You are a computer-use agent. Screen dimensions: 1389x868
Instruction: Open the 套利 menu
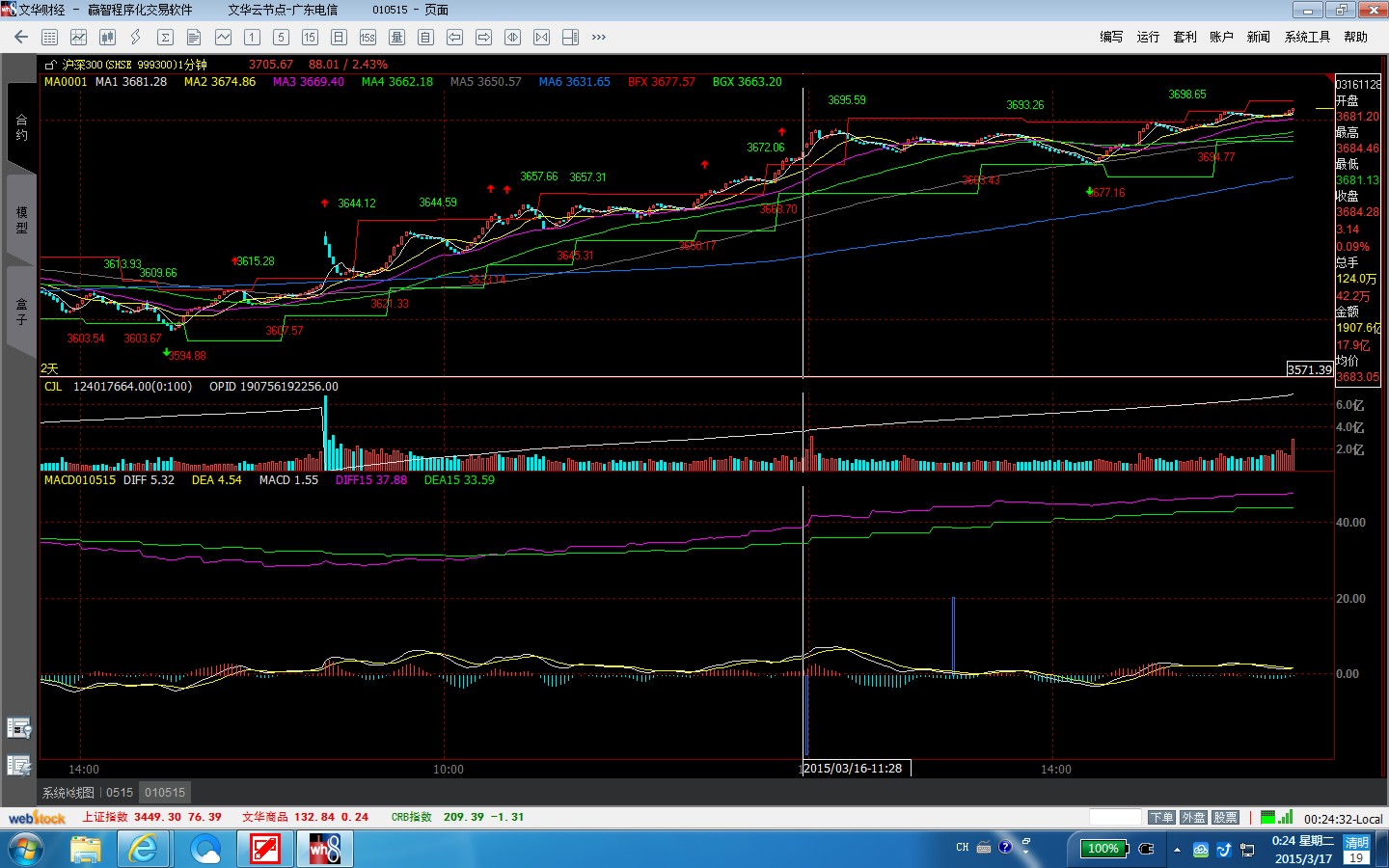click(x=1185, y=37)
